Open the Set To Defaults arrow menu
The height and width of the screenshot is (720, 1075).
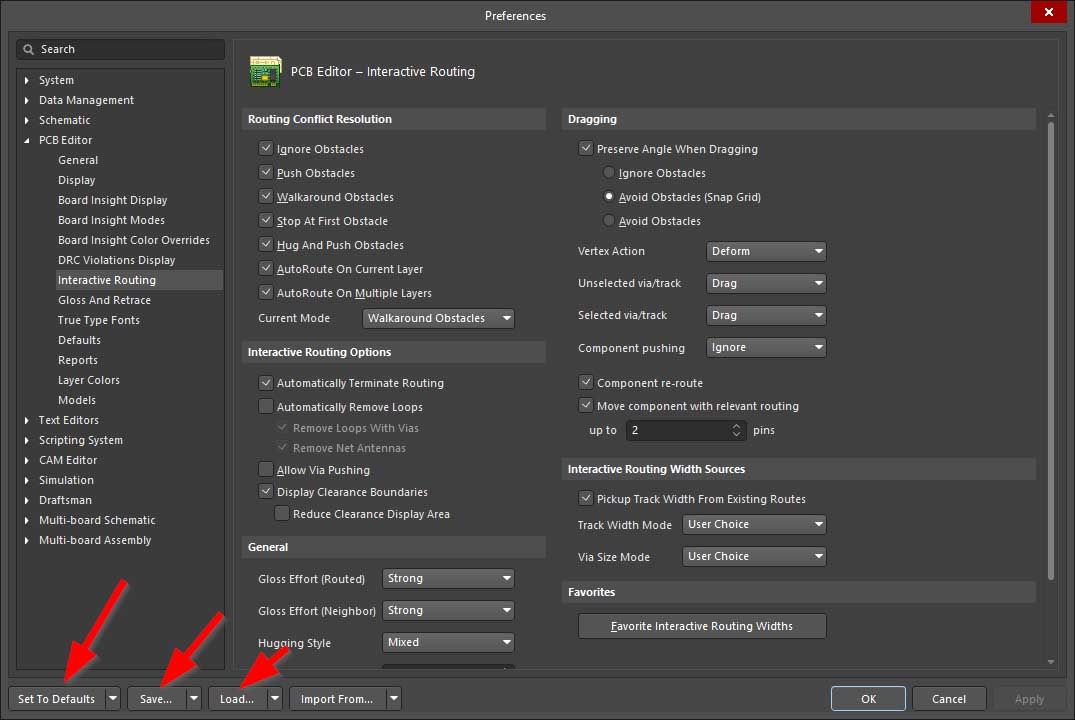point(113,699)
